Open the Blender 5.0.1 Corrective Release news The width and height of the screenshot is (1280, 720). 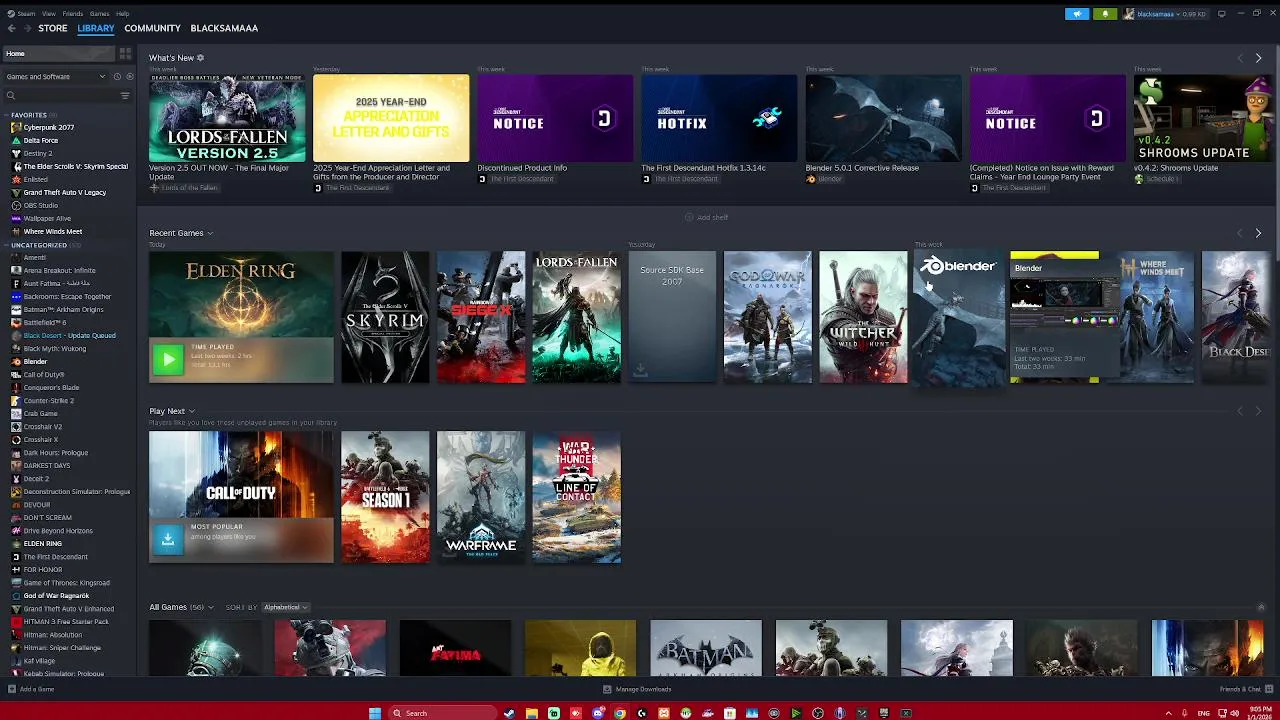883,118
